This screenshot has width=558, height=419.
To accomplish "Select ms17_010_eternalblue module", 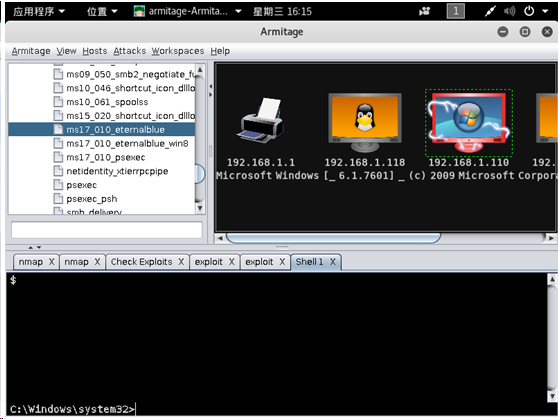I will (x=115, y=129).
